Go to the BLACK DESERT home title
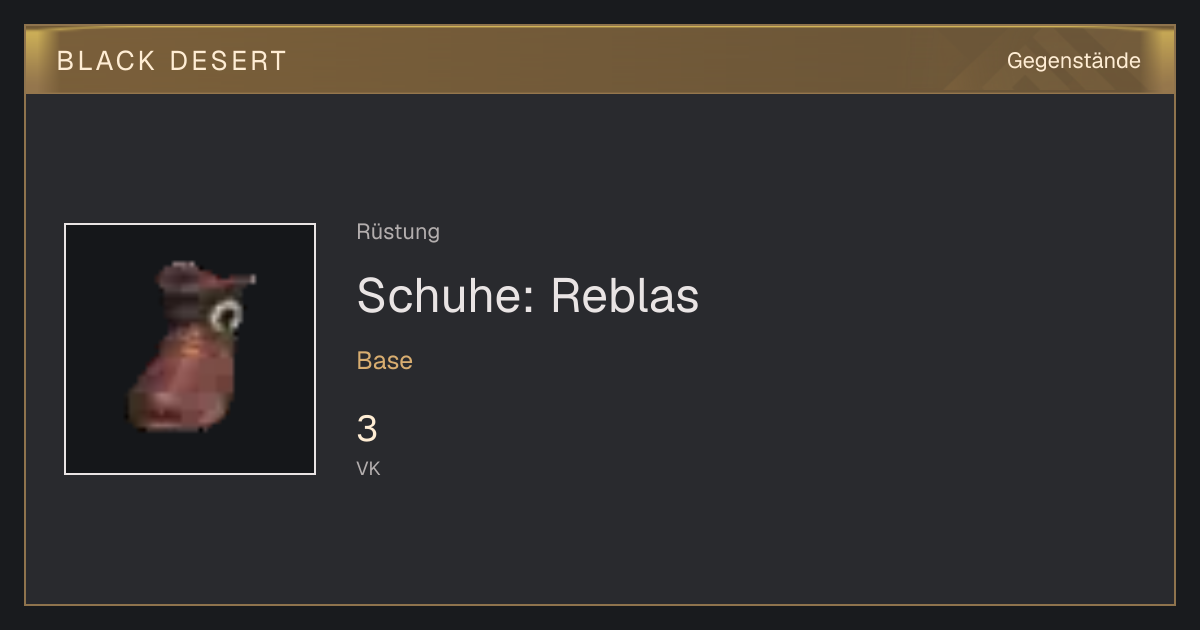The image size is (1200, 630). tap(172, 61)
